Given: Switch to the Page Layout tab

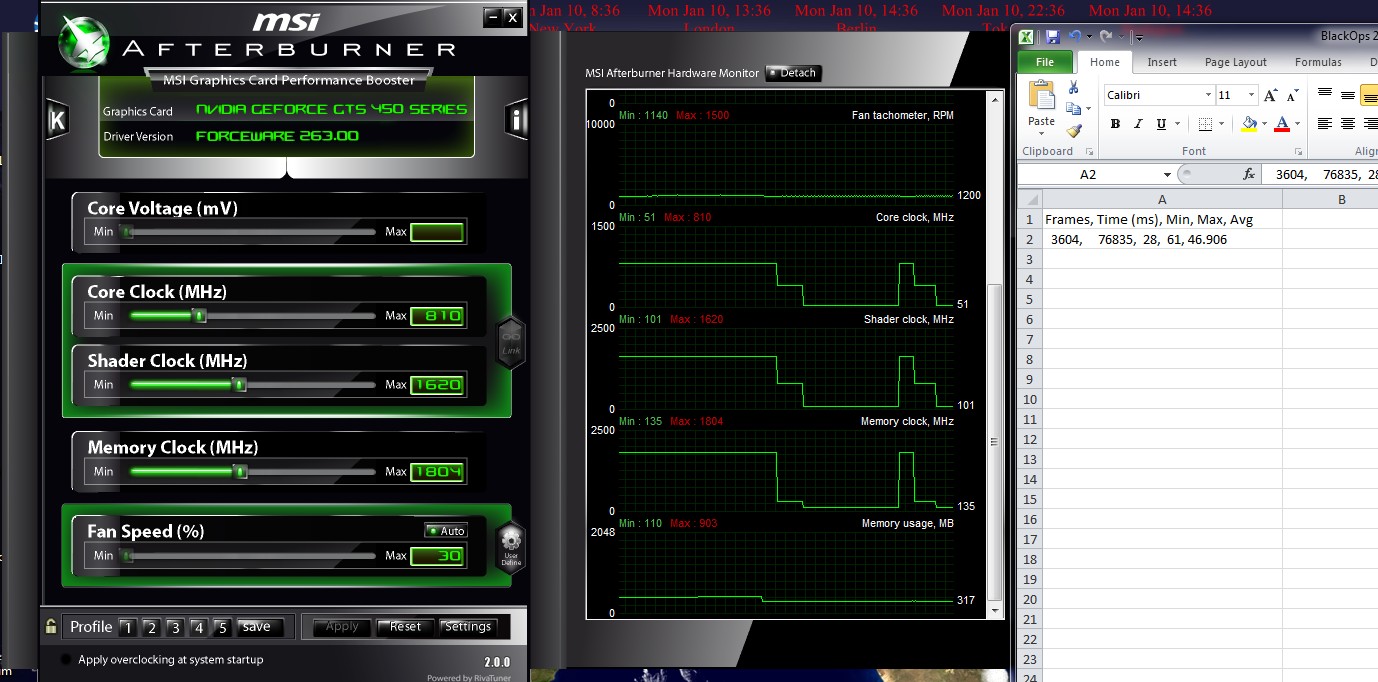Looking at the screenshot, I should (x=1236, y=62).
